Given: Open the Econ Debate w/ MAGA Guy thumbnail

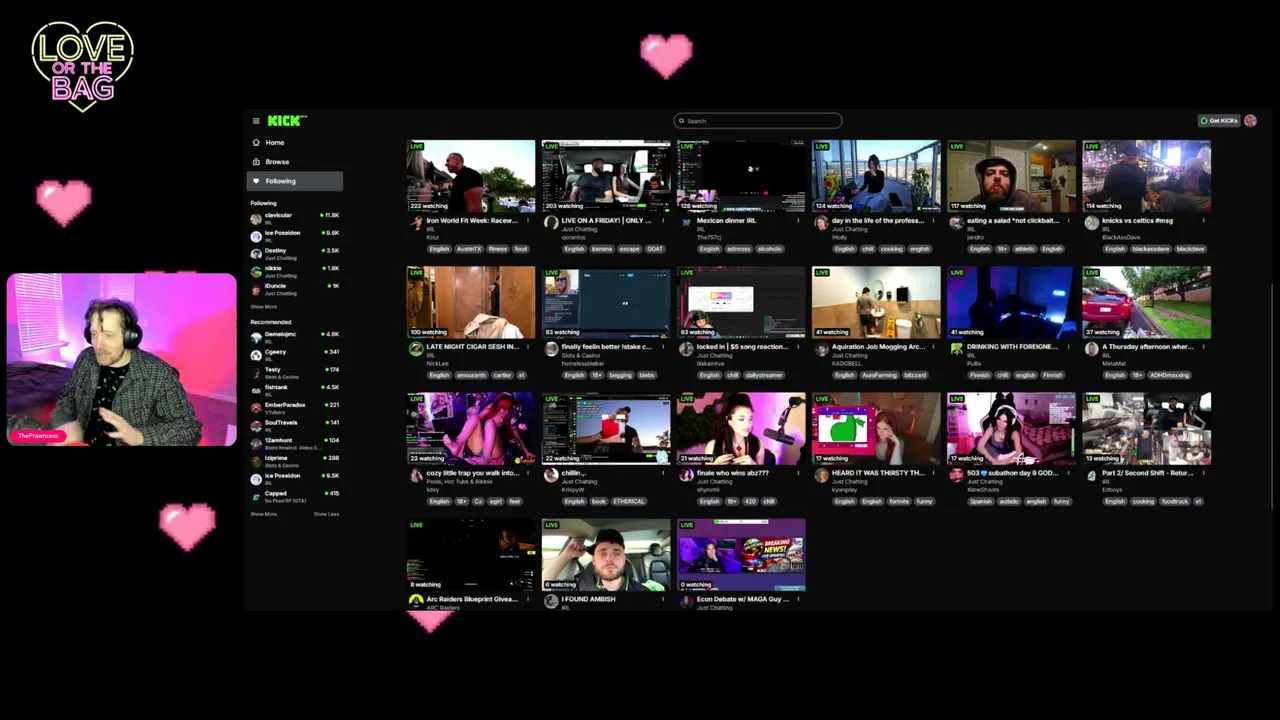Looking at the screenshot, I should pos(741,554).
